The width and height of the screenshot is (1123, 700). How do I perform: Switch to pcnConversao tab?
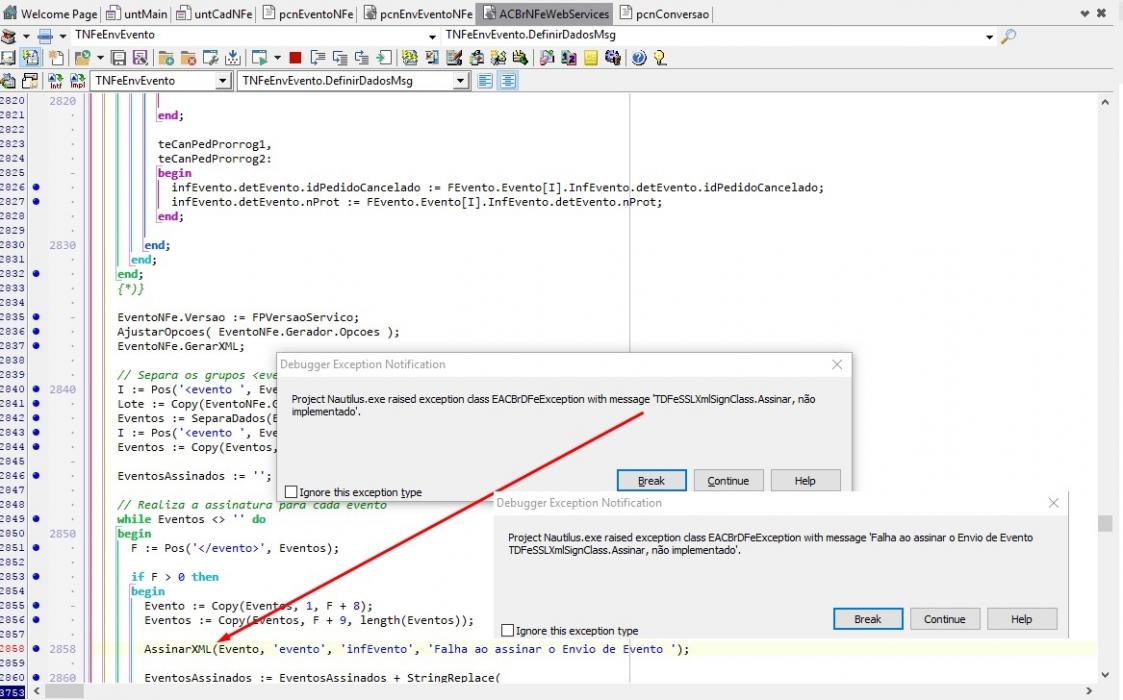click(x=664, y=14)
